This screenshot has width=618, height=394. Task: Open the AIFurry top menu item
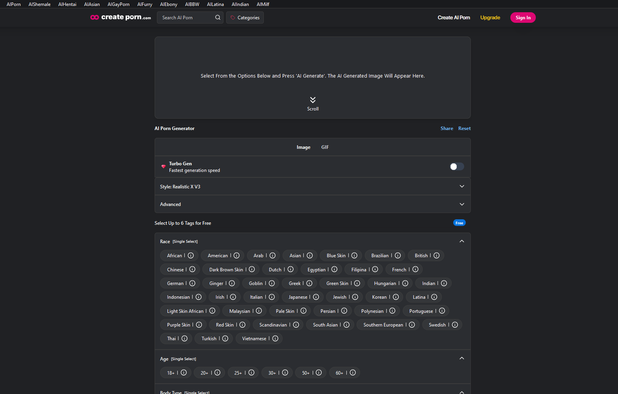(x=145, y=4)
